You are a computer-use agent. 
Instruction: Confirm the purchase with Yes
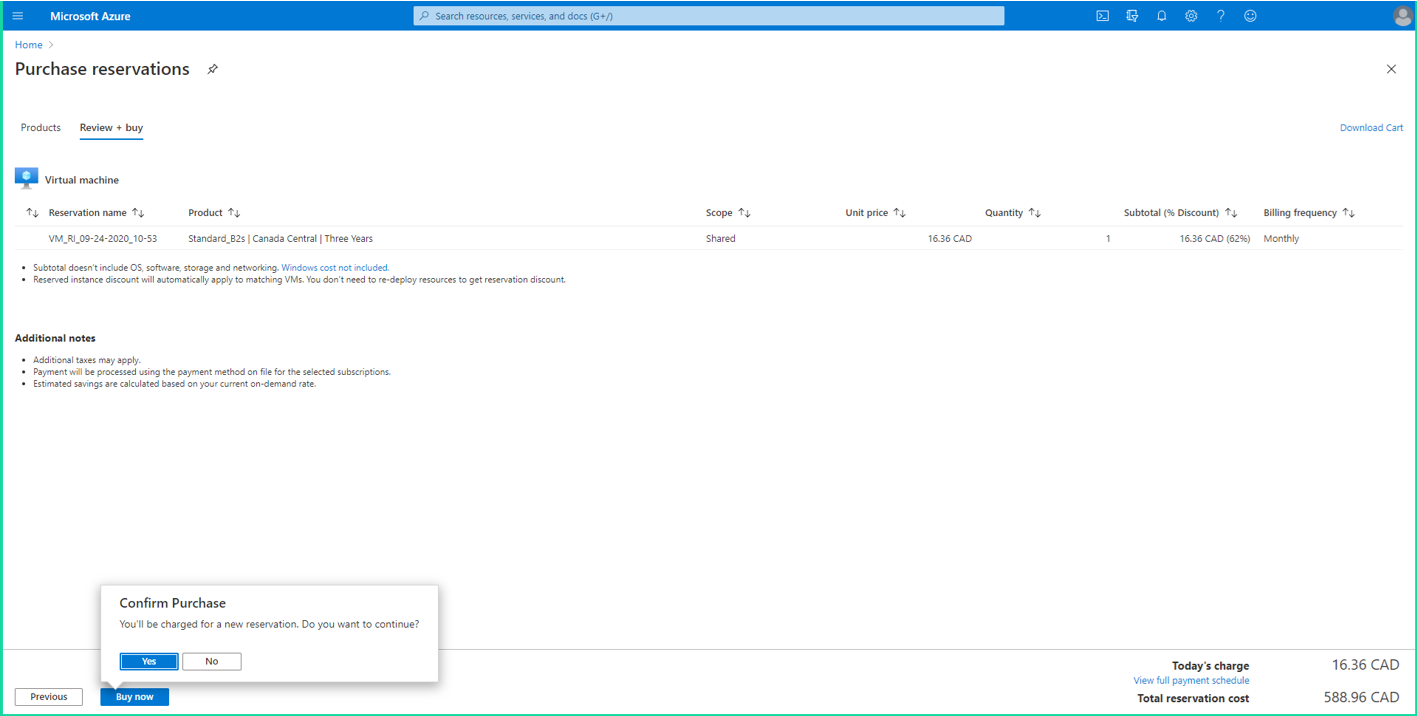(x=149, y=661)
